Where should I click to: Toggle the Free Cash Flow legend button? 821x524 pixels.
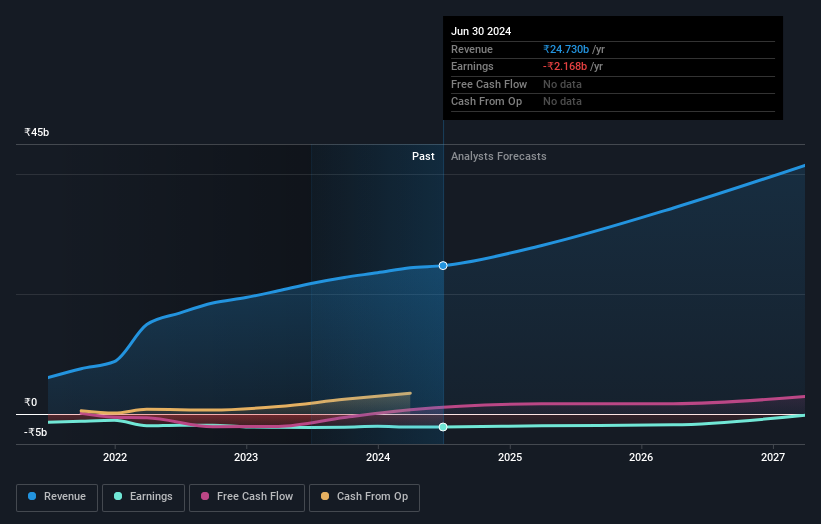[247, 497]
